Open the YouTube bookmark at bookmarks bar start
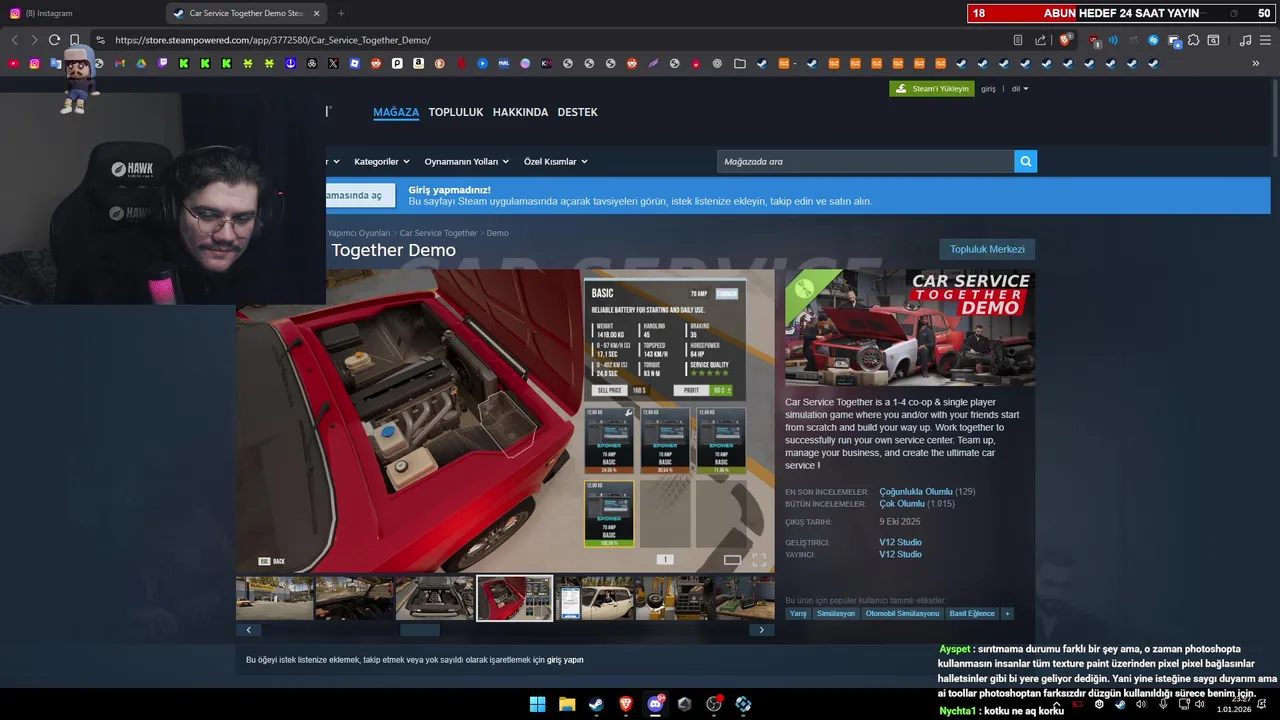Screen dimensions: 1280x720 (13, 63)
